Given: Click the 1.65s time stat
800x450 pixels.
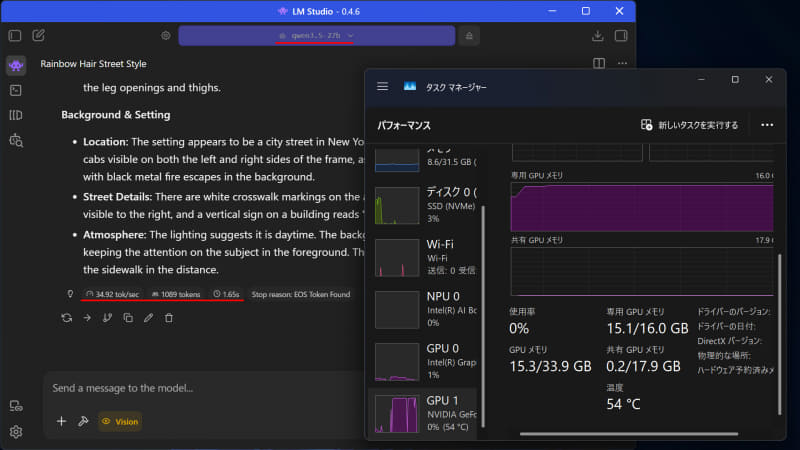Looking at the screenshot, I should [x=226, y=294].
